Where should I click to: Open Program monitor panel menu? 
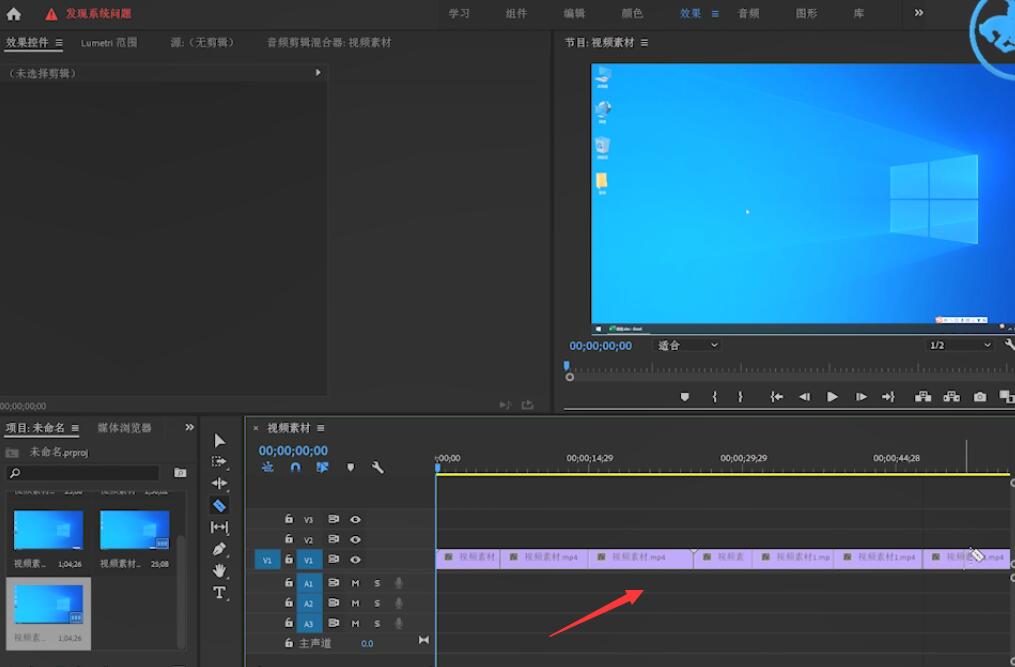pos(644,43)
